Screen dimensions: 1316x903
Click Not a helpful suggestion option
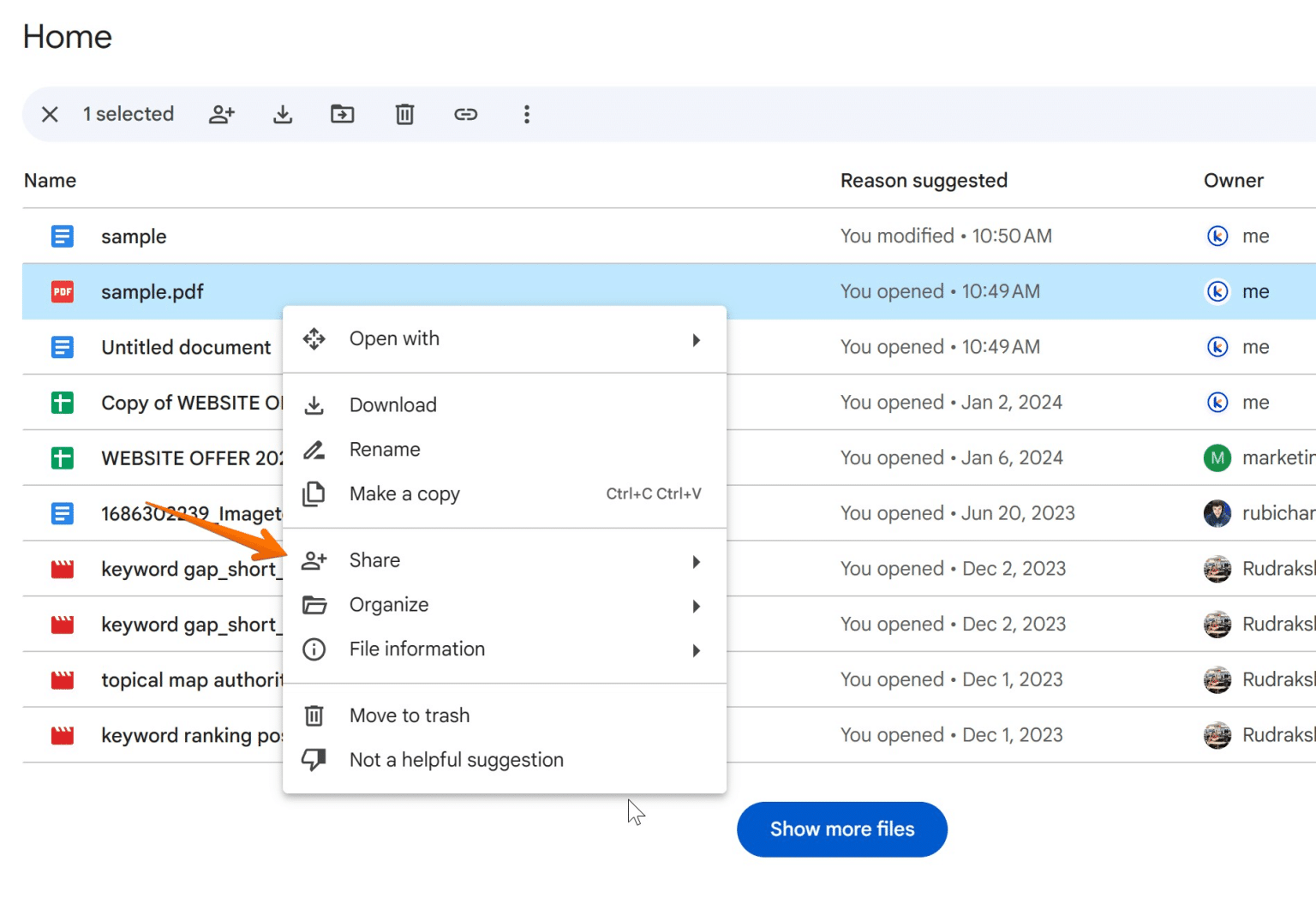click(x=456, y=760)
